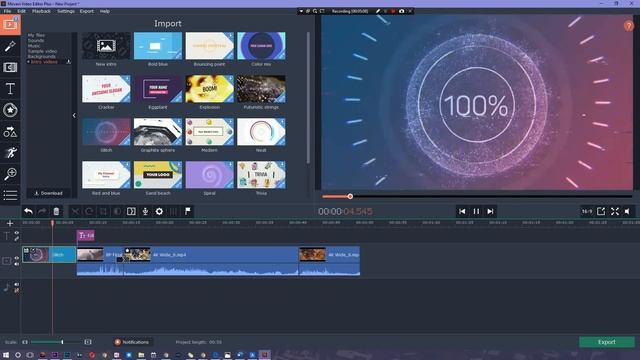This screenshot has height=360, width=640.
Task: Detach the preview window icon
Action: [601, 211]
